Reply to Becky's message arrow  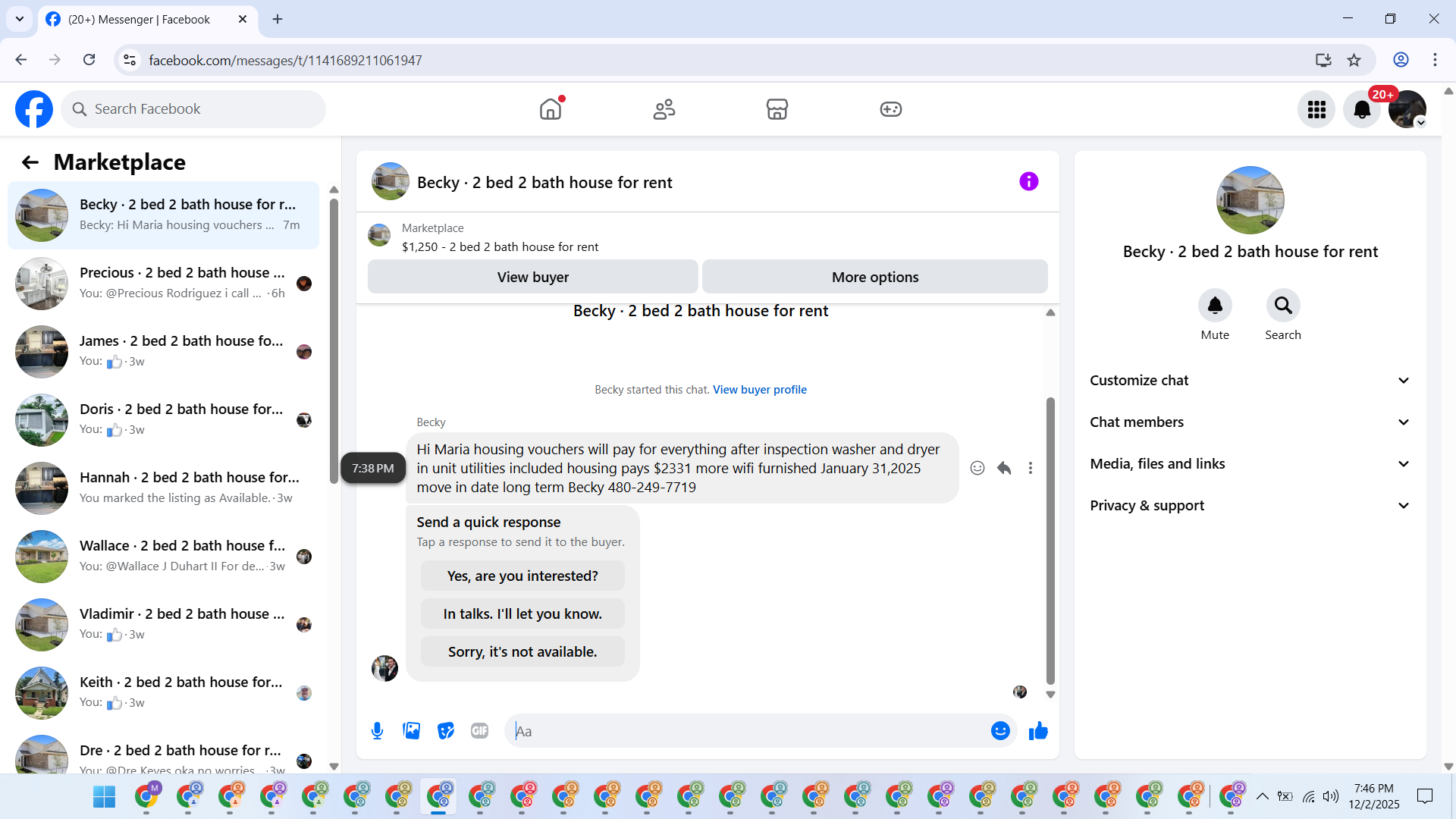1004,468
